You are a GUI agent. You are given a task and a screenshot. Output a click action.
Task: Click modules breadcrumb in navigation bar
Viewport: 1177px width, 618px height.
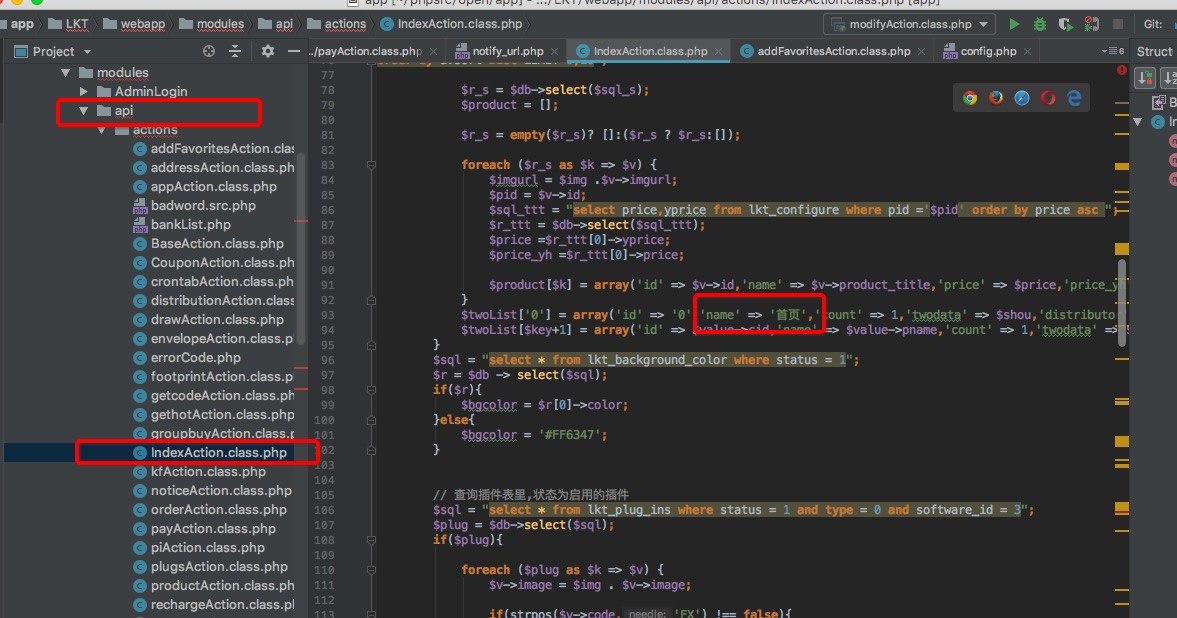tap(212, 24)
